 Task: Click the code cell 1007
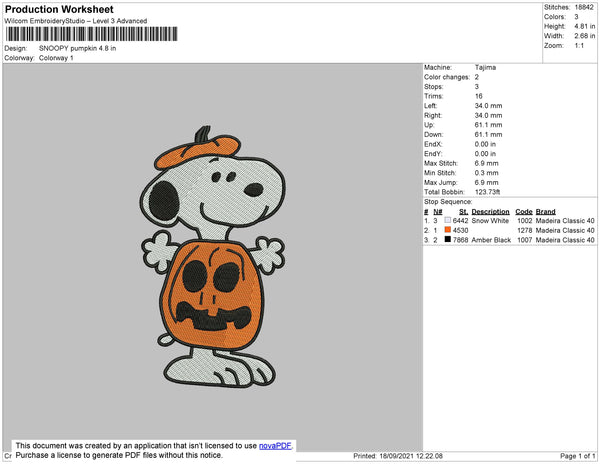point(525,240)
